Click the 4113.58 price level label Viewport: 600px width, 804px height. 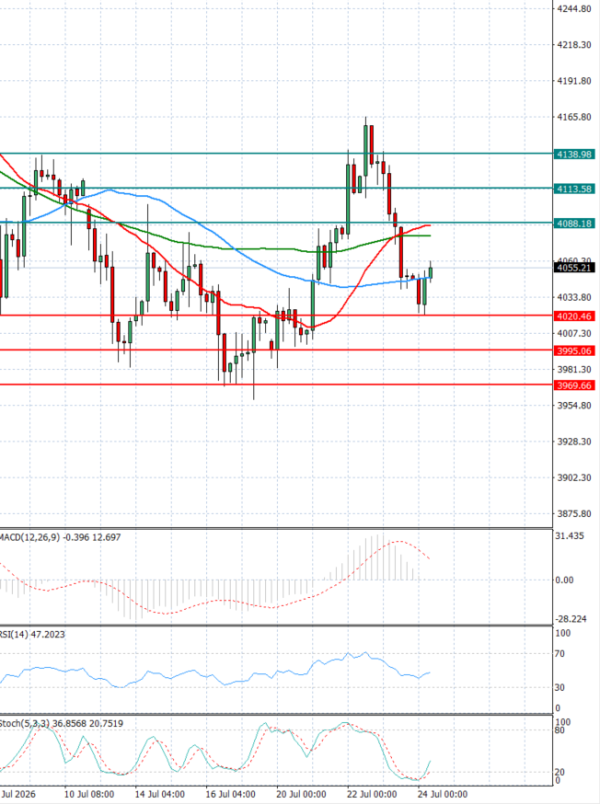tap(574, 189)
